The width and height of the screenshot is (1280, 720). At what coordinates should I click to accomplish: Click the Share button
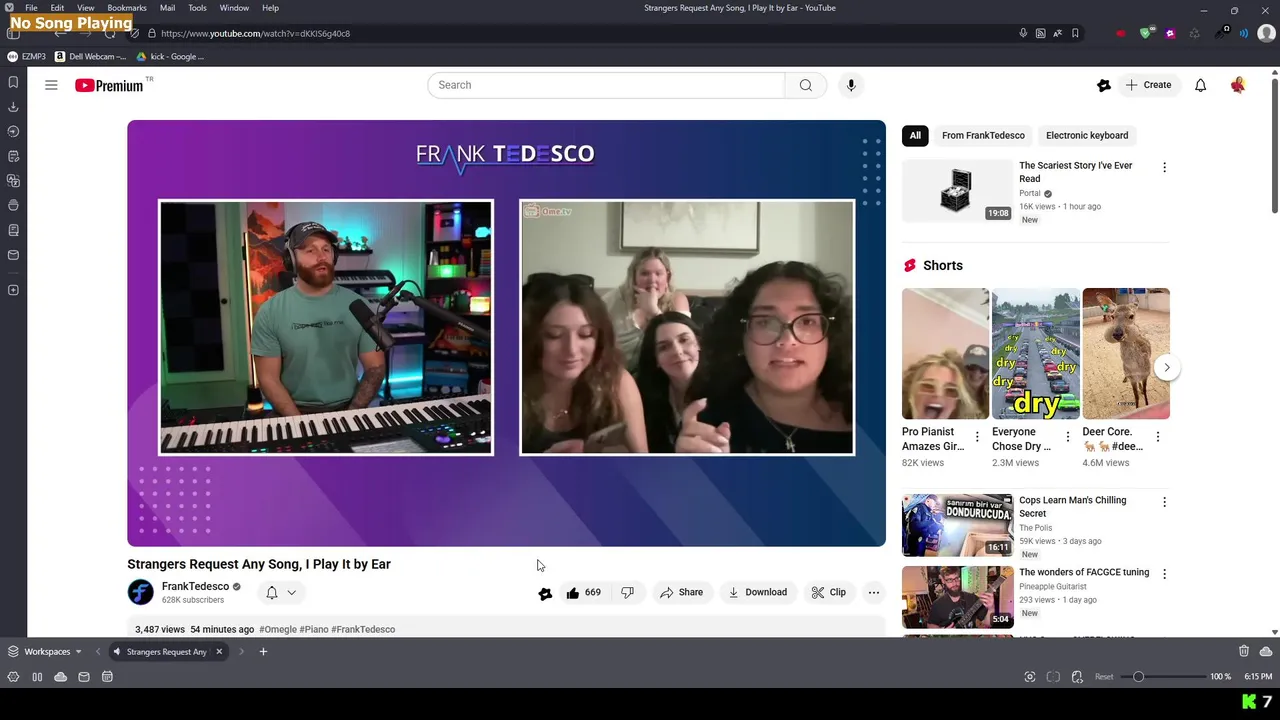(x=681, y=593)
